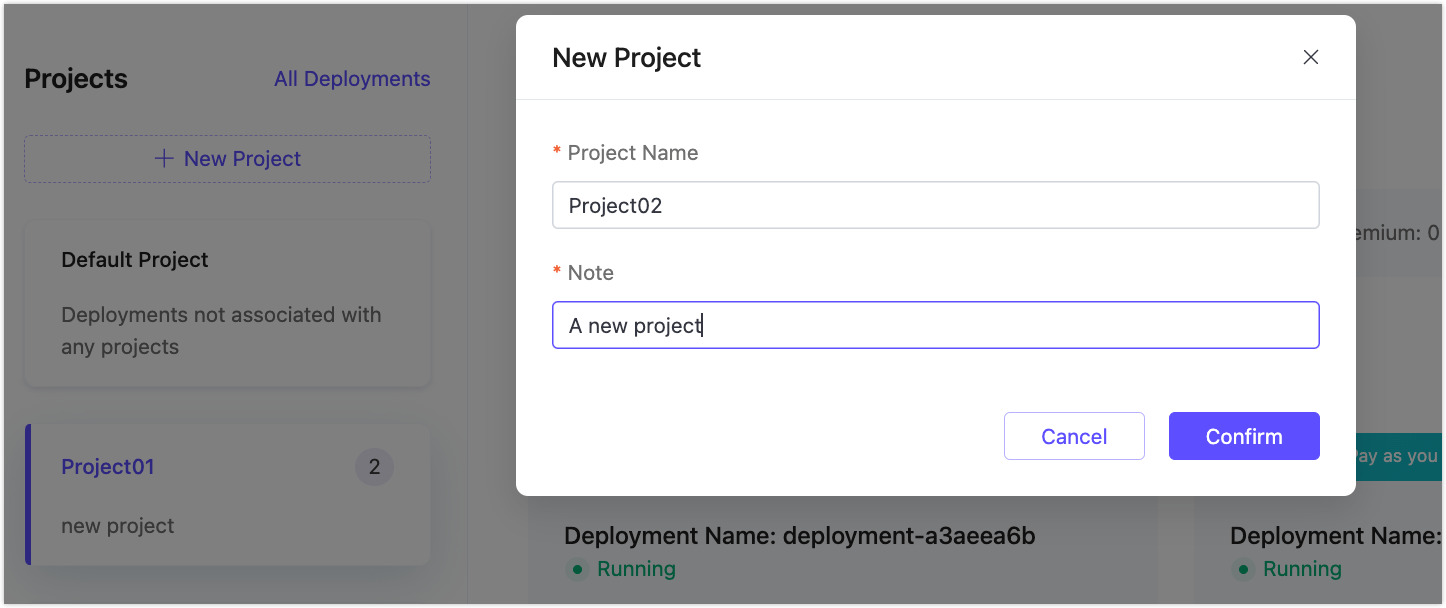Screen dimensions: 1446x608
Task: Click the New Project button in the sidebar
Action: click(x=227, y=158)
